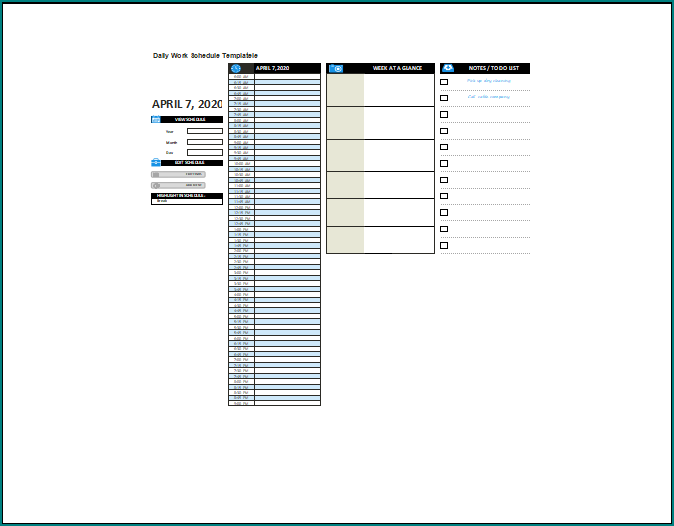The width and height of the screenshot is (674, 526).
Task: Check the box for Call cable company
Action: pyautogui.click(x=444, y=98)
